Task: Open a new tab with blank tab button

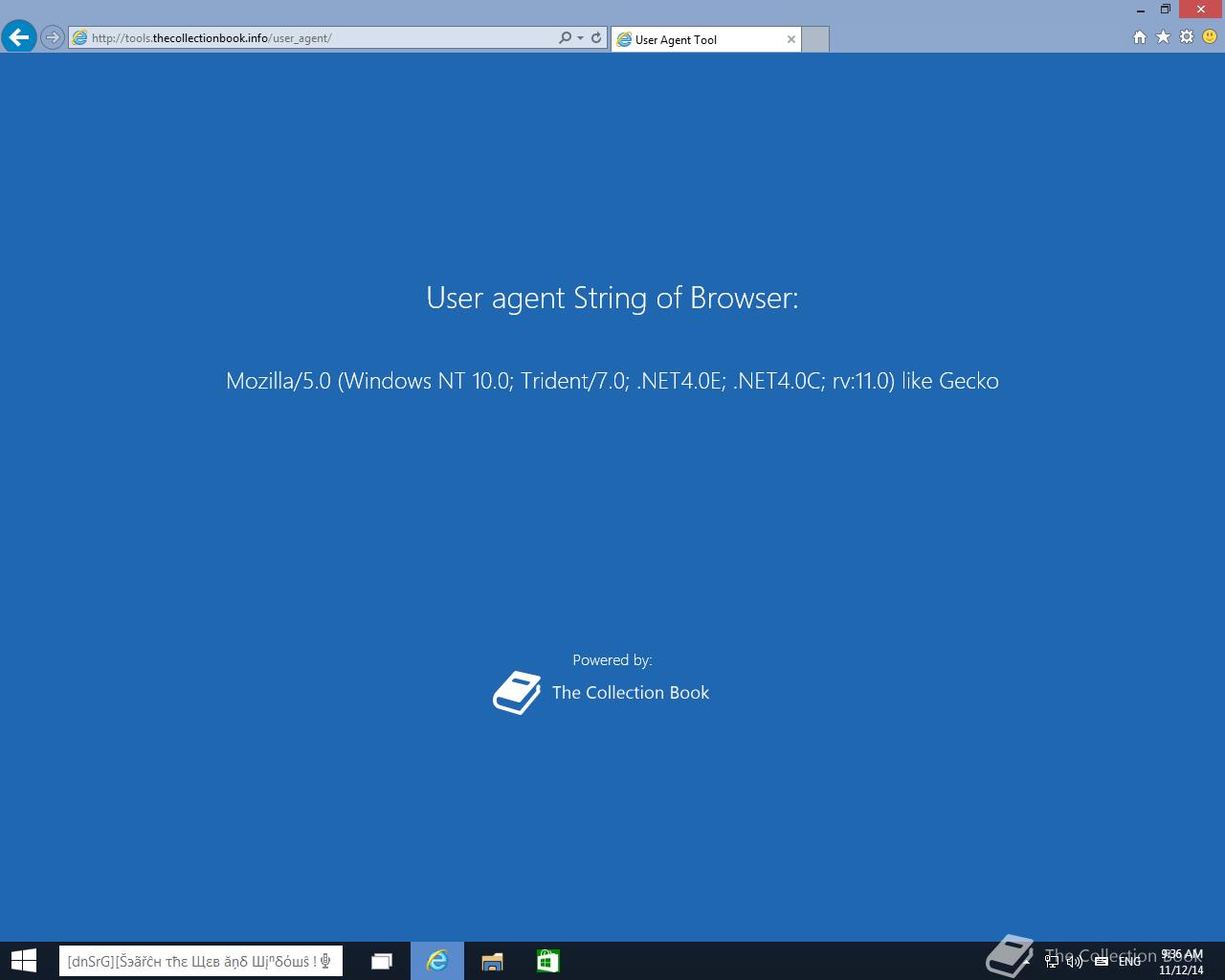Action: click(x=814, y=39)
